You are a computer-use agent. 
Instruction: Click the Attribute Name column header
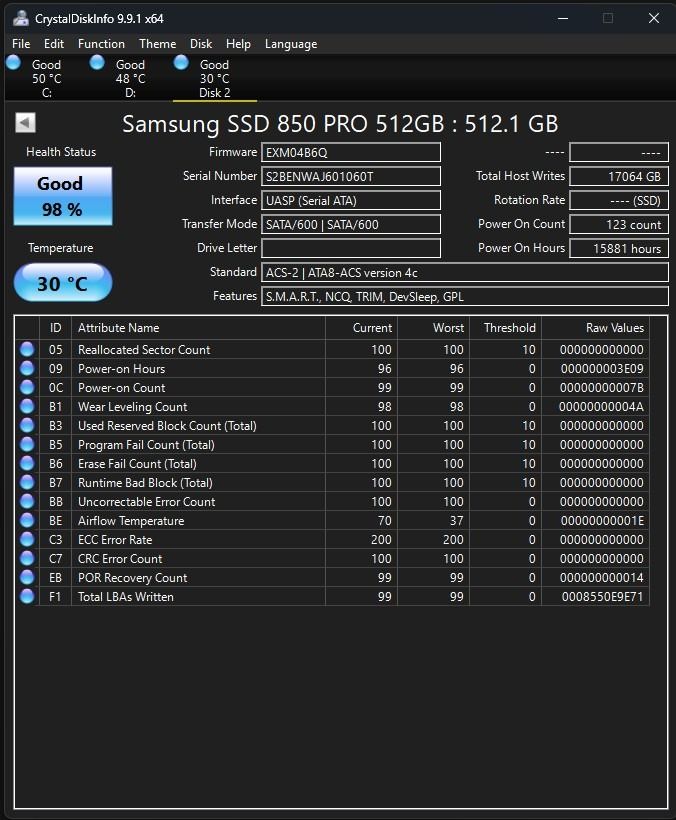[198, 328]
